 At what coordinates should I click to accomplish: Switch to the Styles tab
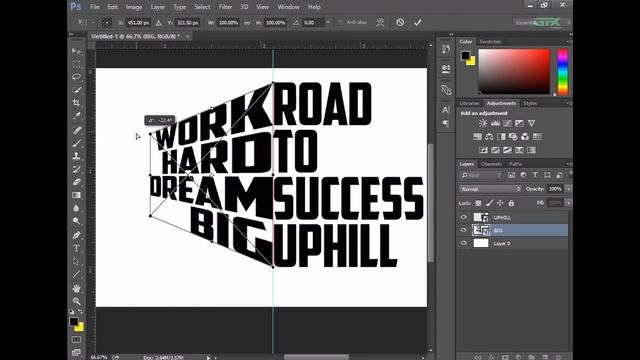pyautogui.click(x=530, y=103)
